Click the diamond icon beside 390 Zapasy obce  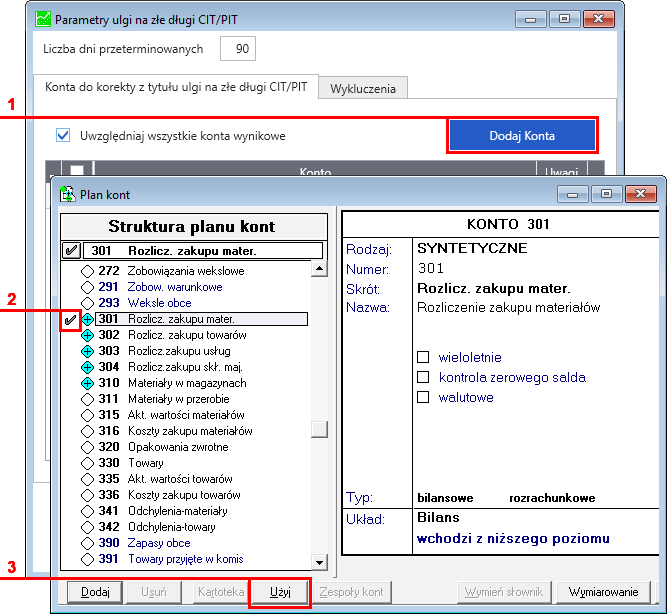click(87, 543)
